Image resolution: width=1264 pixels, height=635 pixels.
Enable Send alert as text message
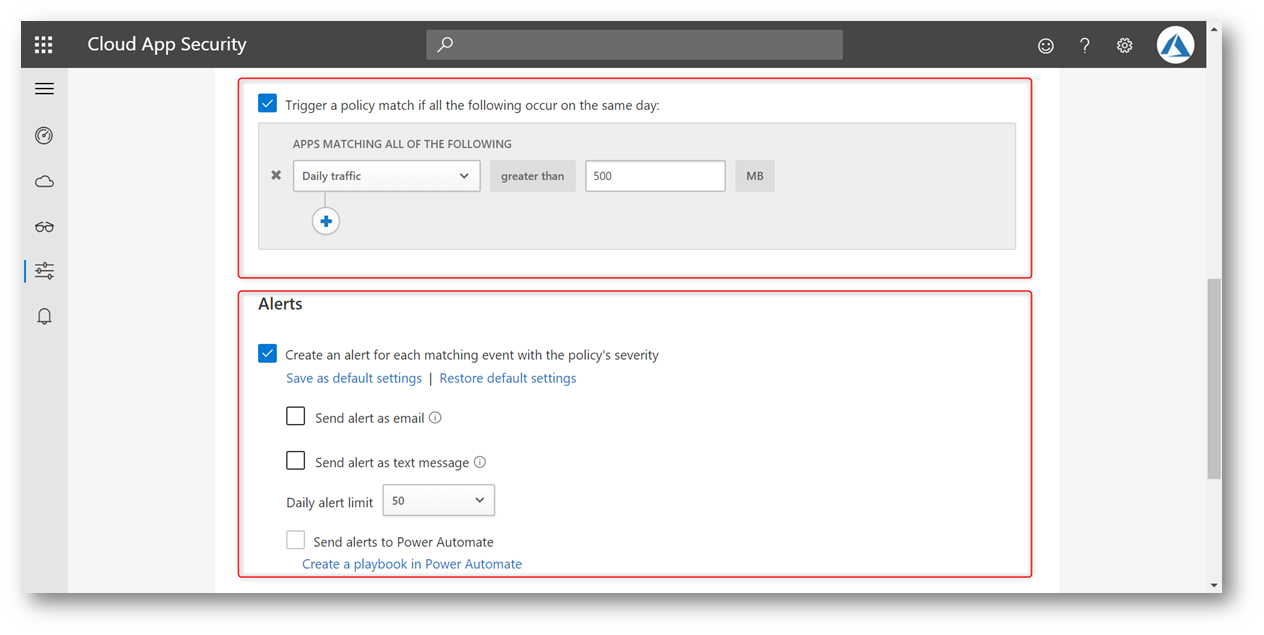pos(295,460)
